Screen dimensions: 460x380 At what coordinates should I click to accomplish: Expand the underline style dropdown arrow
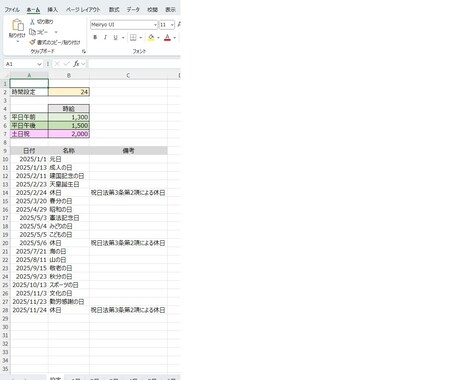click(123, 37)
